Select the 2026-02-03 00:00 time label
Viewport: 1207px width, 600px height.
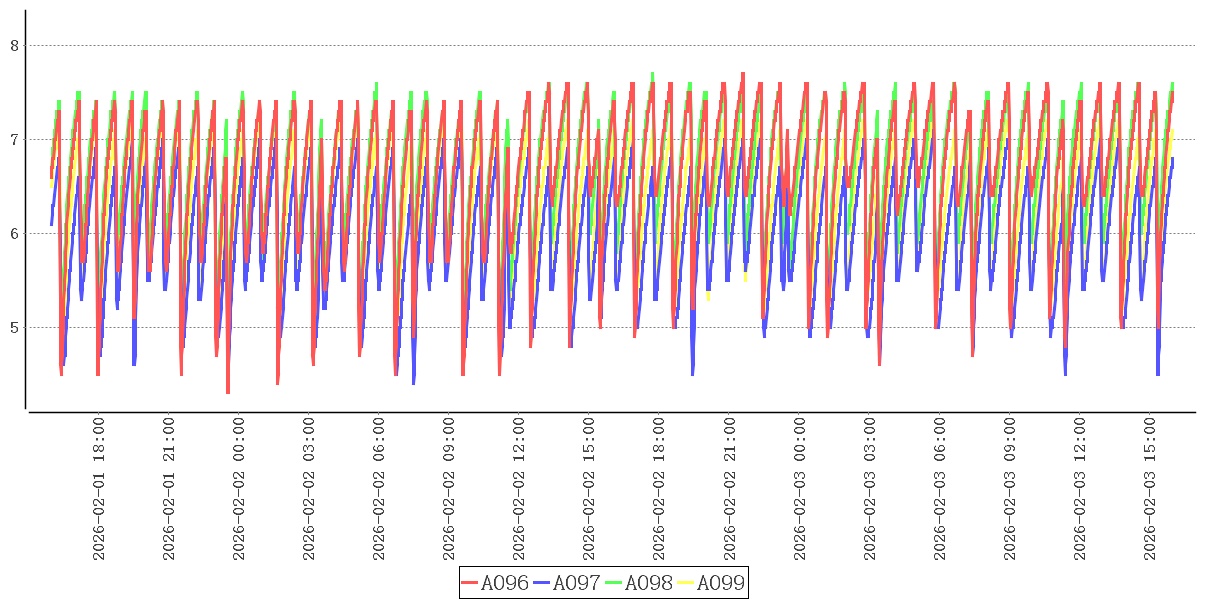(x=799, y=489)
